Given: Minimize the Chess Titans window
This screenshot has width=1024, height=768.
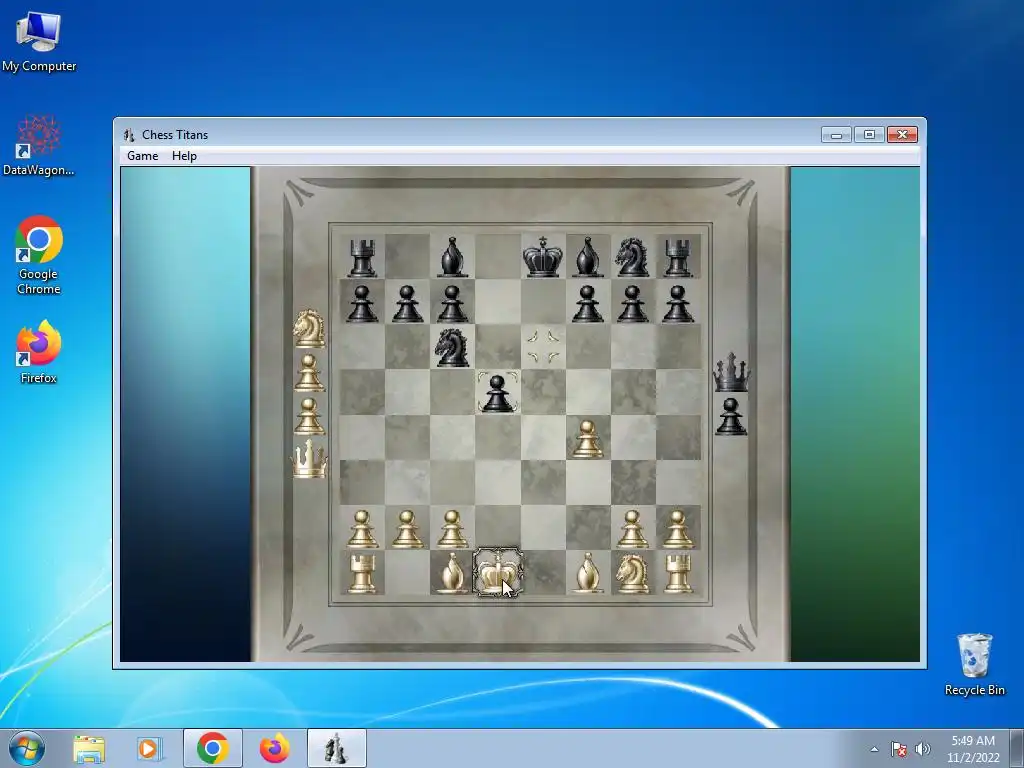Looking at the screenshot, I should (x=836, y=135).
